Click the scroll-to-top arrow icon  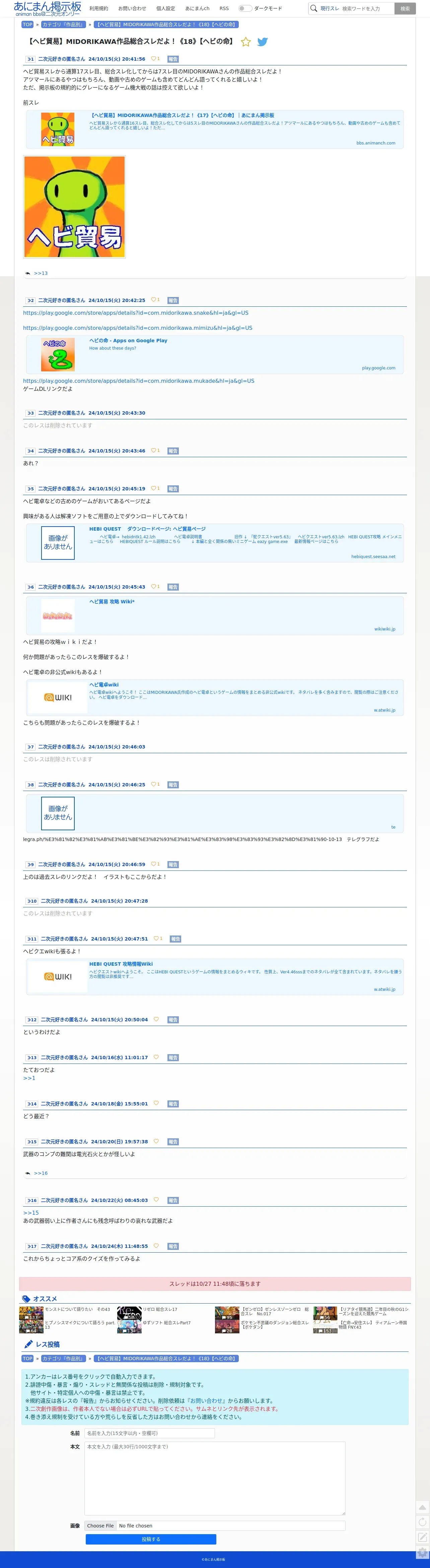(x=422, y=1507)
